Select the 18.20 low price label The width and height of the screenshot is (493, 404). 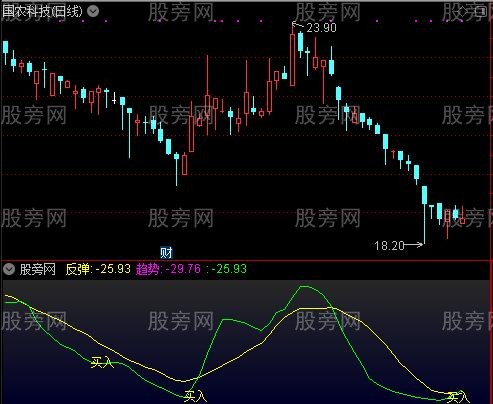tap(389, 246)
